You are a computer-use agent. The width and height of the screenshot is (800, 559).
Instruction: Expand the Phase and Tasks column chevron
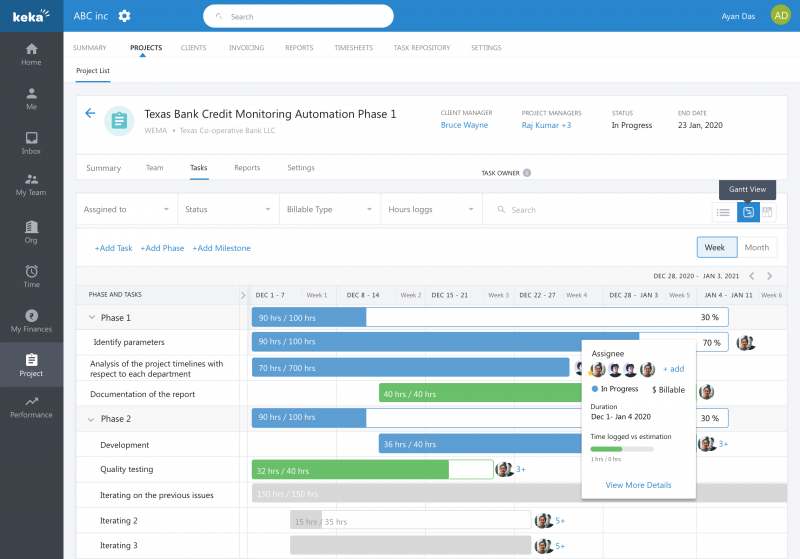point(243,295)
